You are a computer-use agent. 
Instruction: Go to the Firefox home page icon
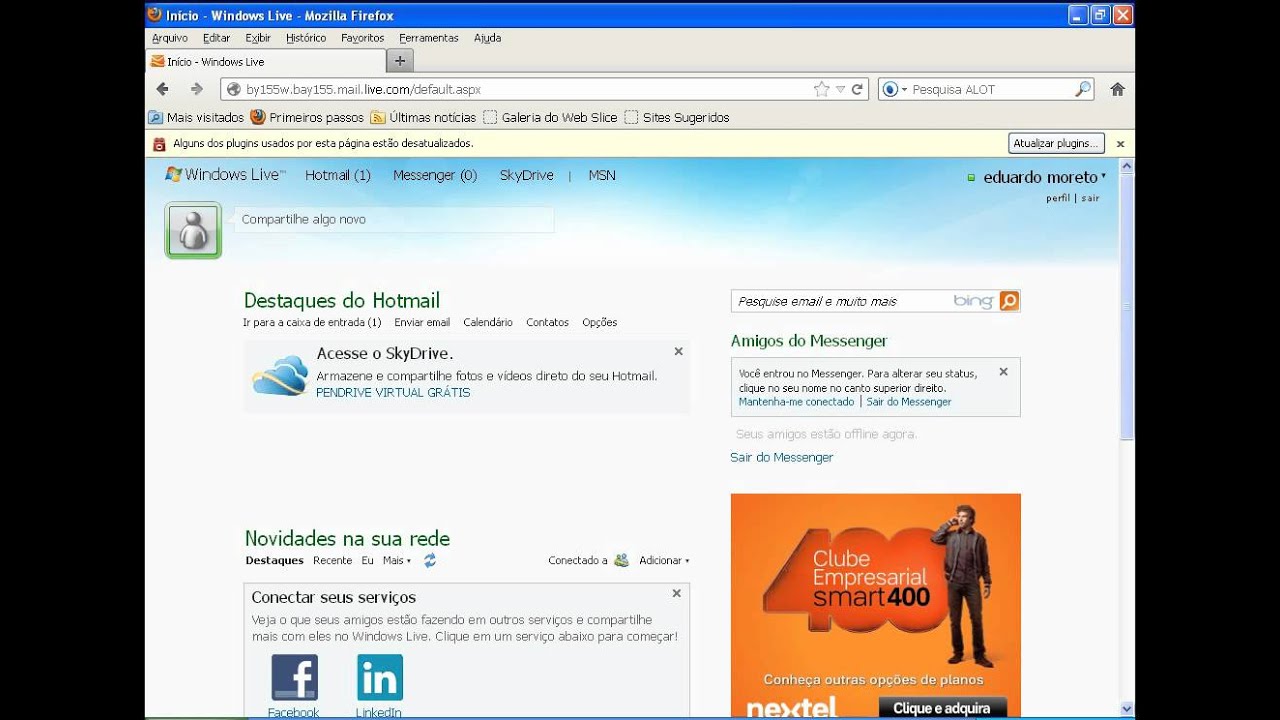click(x=1118, y=89)
